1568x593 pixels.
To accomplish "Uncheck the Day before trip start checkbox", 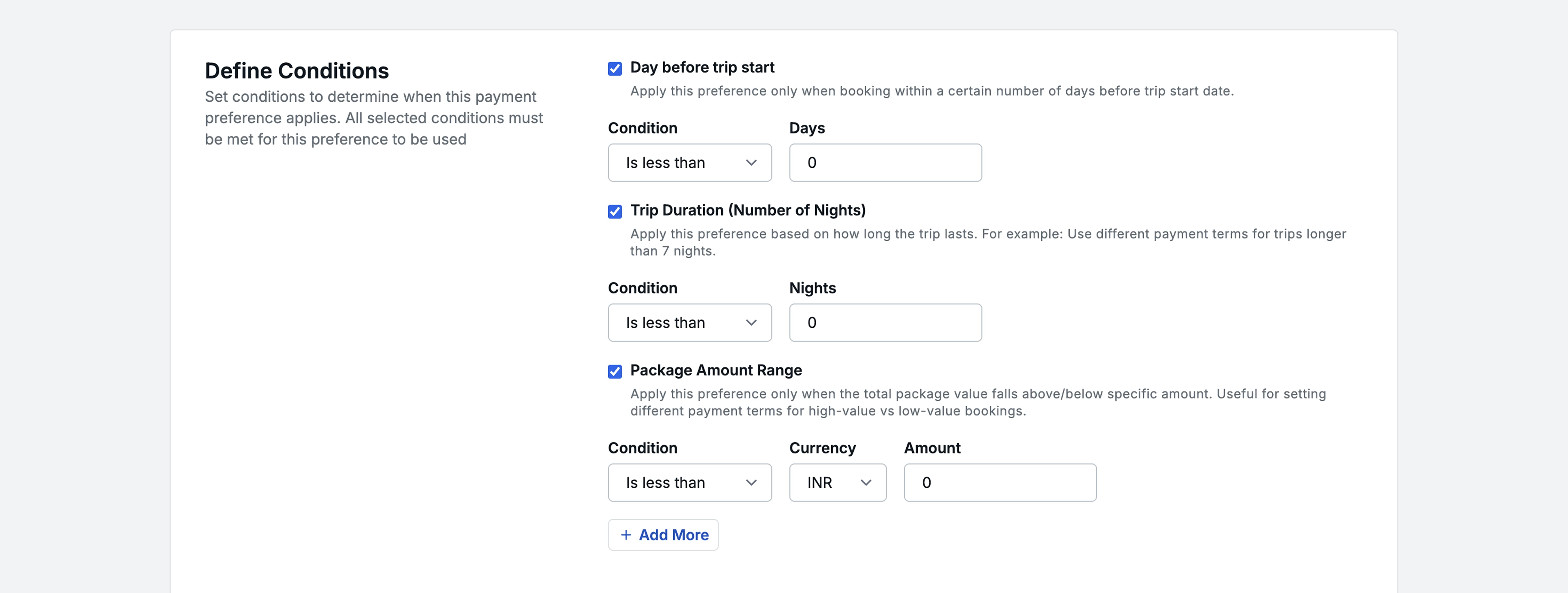I will [x=615, y=68].
